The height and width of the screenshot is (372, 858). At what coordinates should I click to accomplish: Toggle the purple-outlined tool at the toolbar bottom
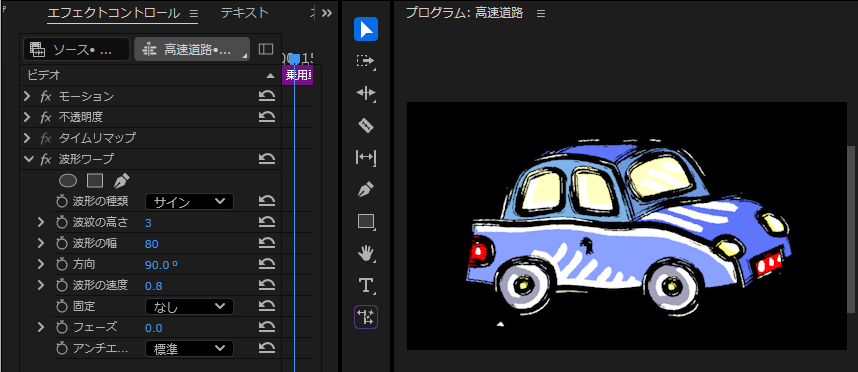click(x=366, y=317)
